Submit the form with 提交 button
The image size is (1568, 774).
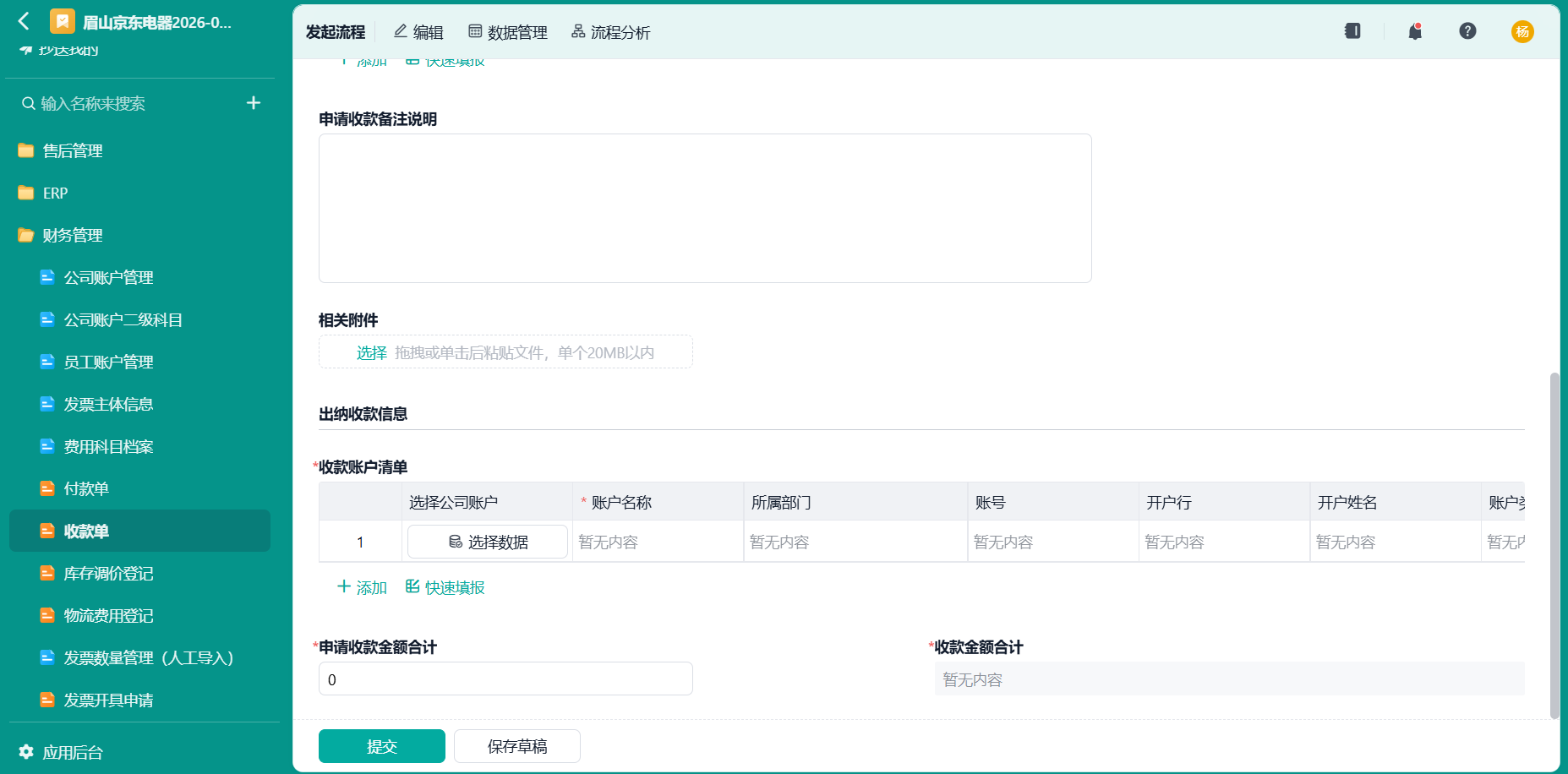pyautogui.click(x=382, y=746)
